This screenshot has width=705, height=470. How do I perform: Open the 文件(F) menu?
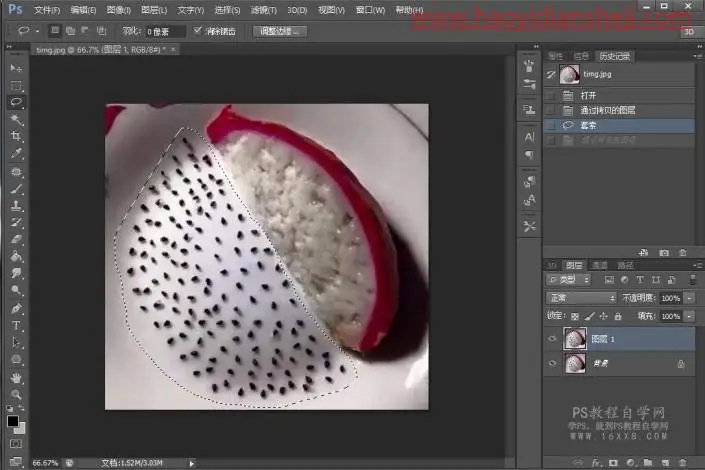click(x=47, y=9)
